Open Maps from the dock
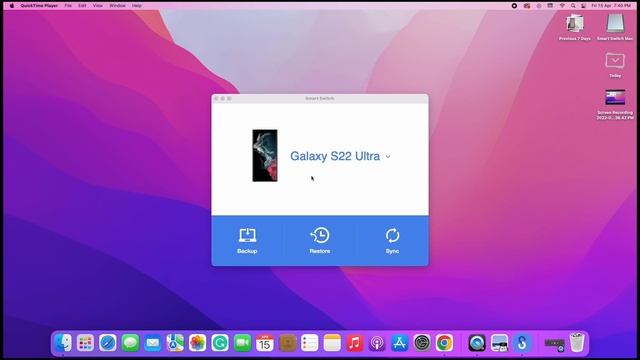The width and height of the screenshot is (640, 360). pos(175,343)
